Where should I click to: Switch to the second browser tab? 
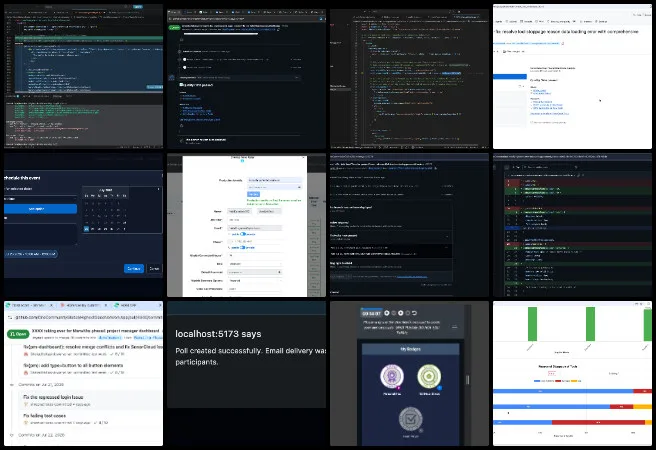tap(83, 305)
